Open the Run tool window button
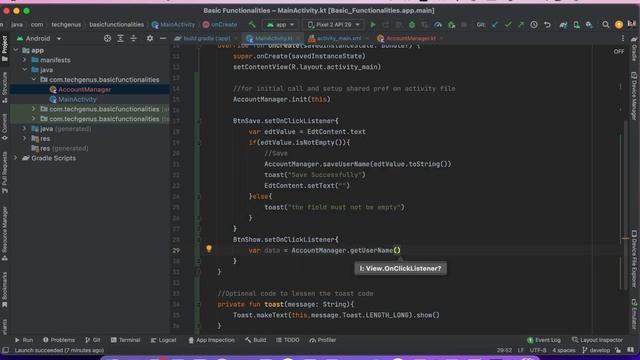Viewport: 640px width, 360px height. coord(24,340)
